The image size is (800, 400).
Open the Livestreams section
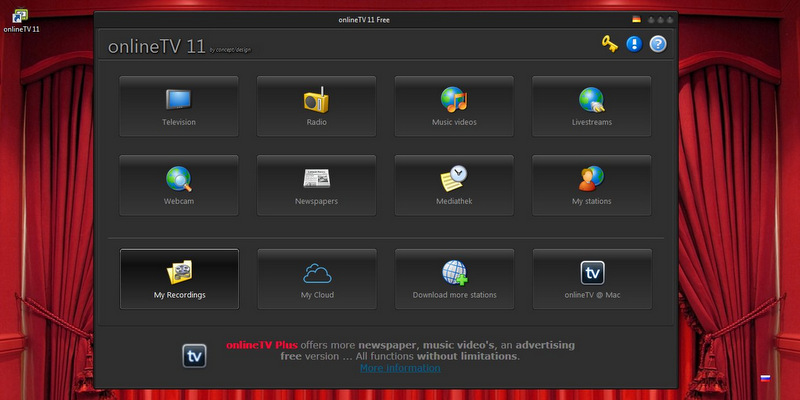click(591, 106)
